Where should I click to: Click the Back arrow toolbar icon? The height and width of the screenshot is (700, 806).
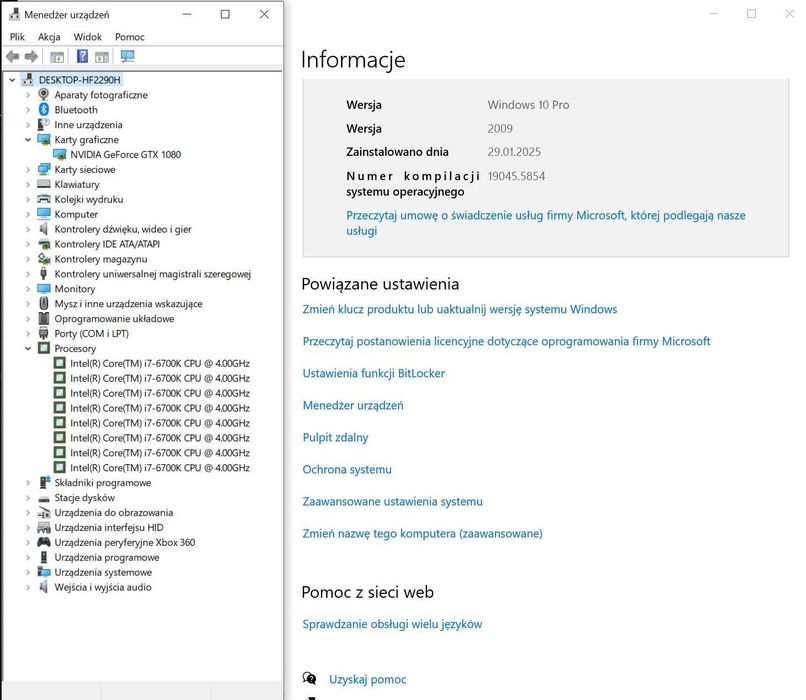[13, 57]
